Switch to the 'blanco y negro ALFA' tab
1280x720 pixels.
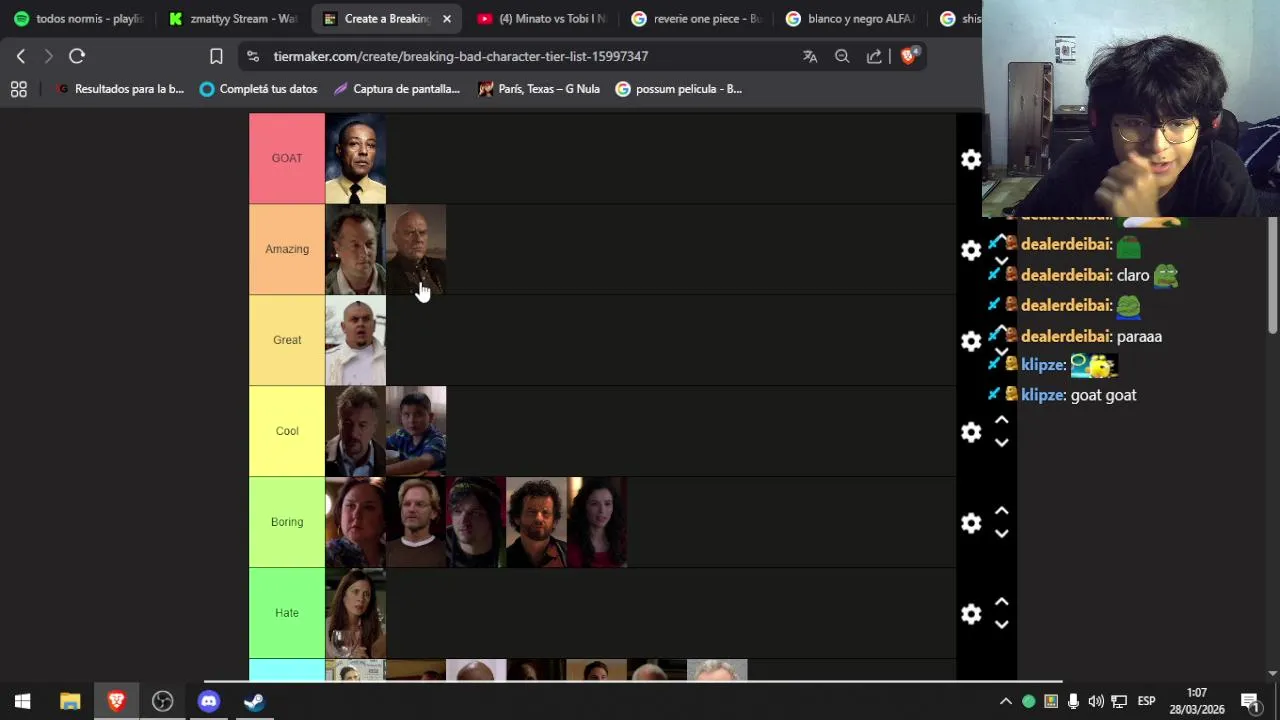pyautogui.click(x=851, y=18)
